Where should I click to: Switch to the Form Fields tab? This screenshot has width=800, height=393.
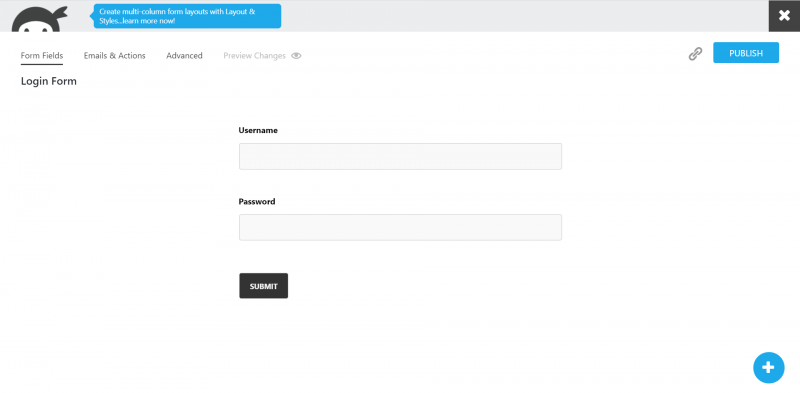coord(42,56)
